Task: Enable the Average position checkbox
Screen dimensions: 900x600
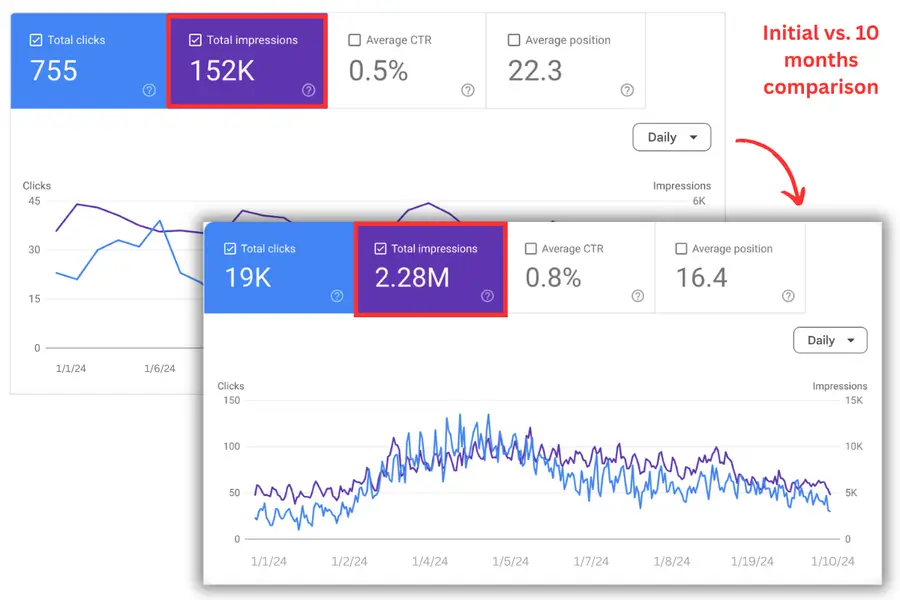Action: point(513,40)
